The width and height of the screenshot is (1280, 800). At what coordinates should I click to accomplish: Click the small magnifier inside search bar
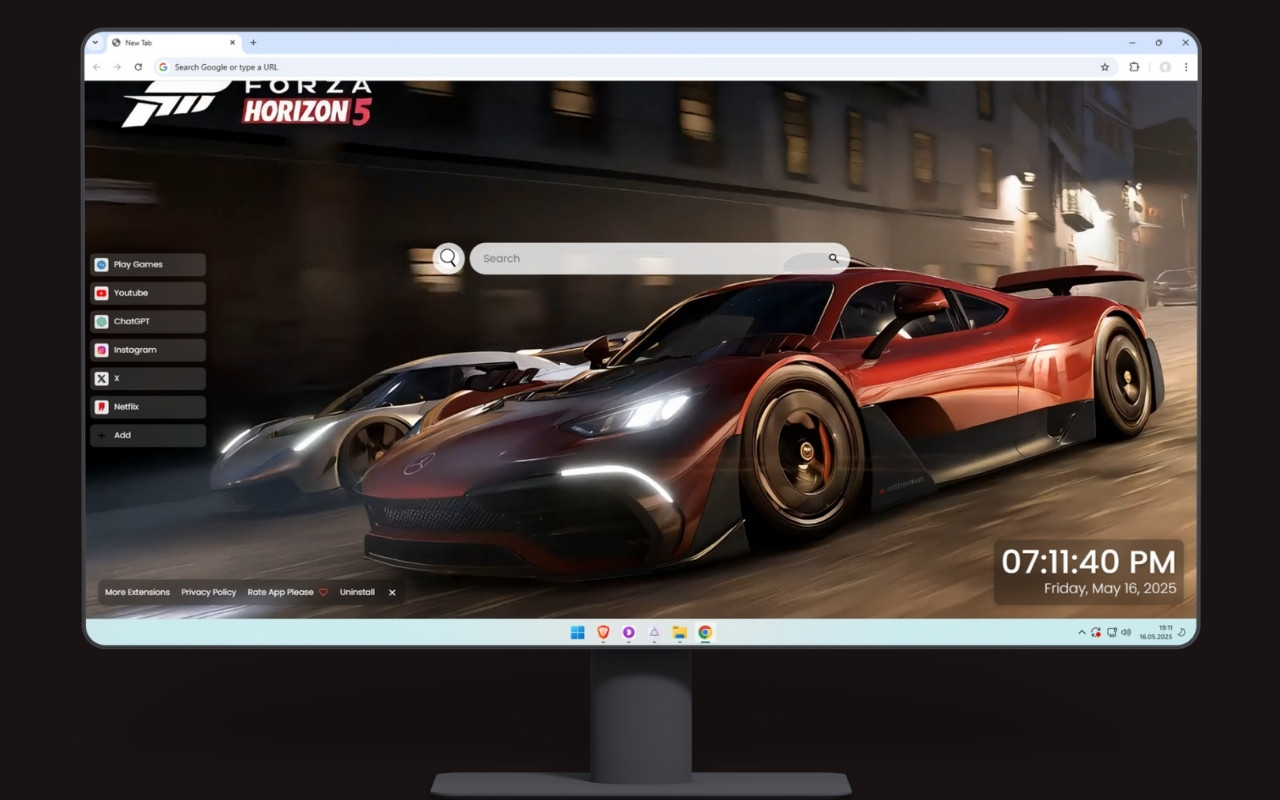pos(833,258)
